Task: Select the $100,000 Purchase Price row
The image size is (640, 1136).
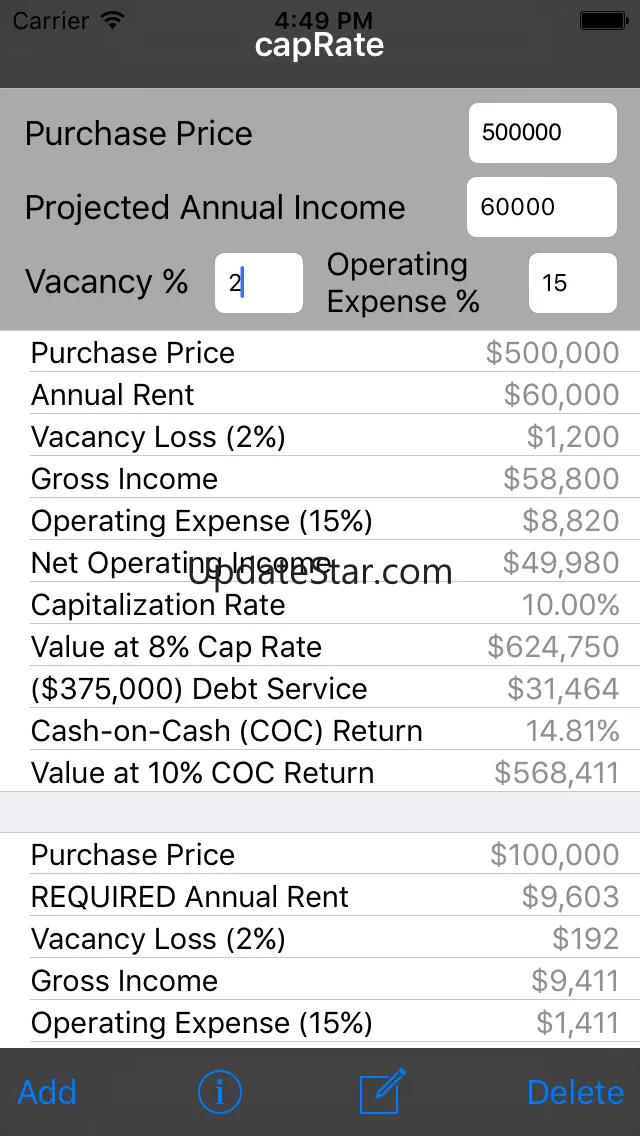Action: pos(325,855)
